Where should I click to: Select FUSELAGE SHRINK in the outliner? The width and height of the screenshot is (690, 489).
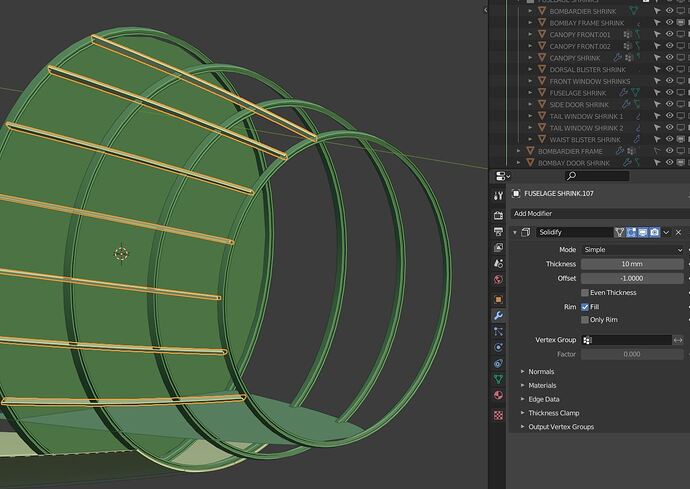[x=578, y=93]
